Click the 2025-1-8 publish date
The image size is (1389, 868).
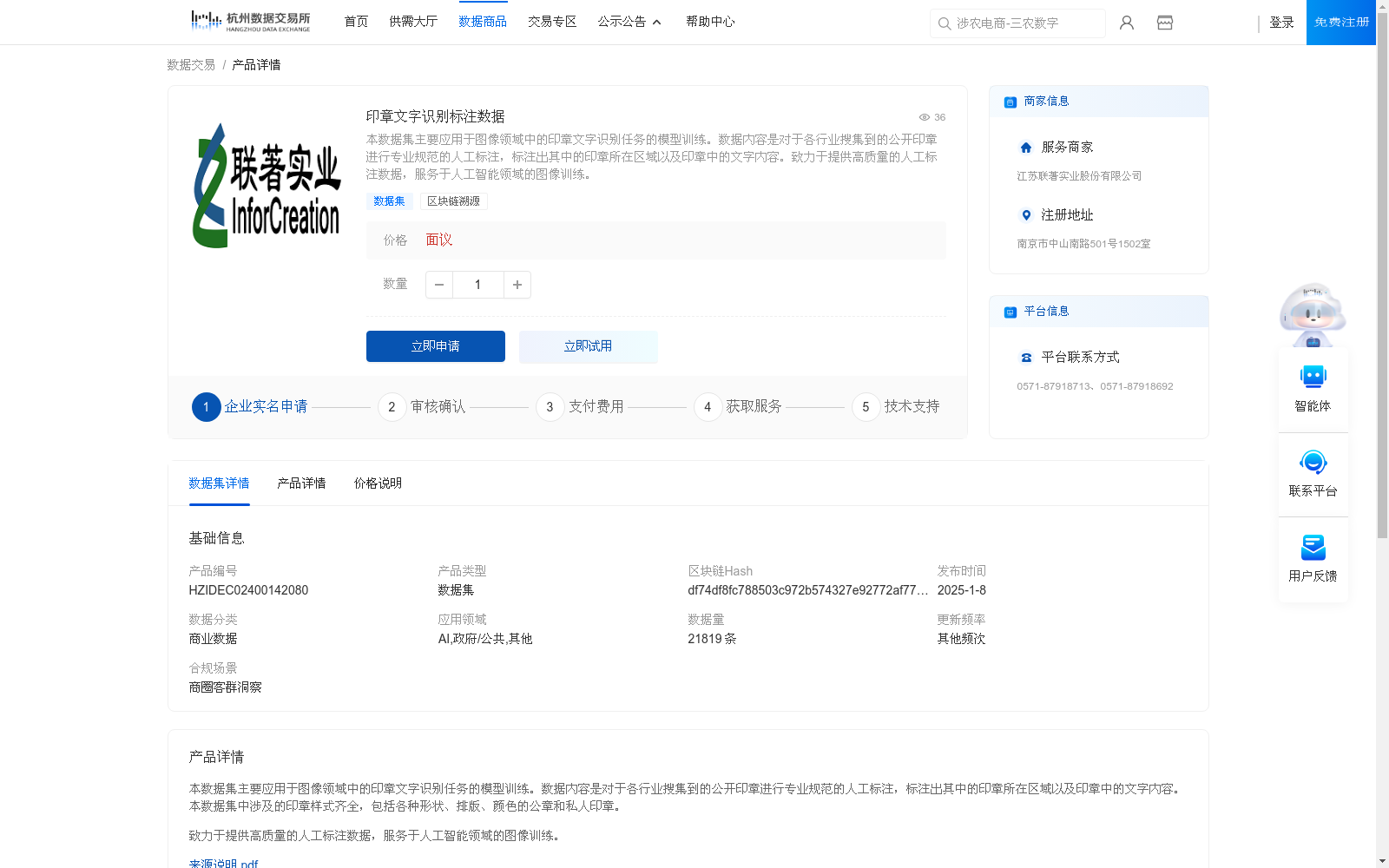point(962,590)
